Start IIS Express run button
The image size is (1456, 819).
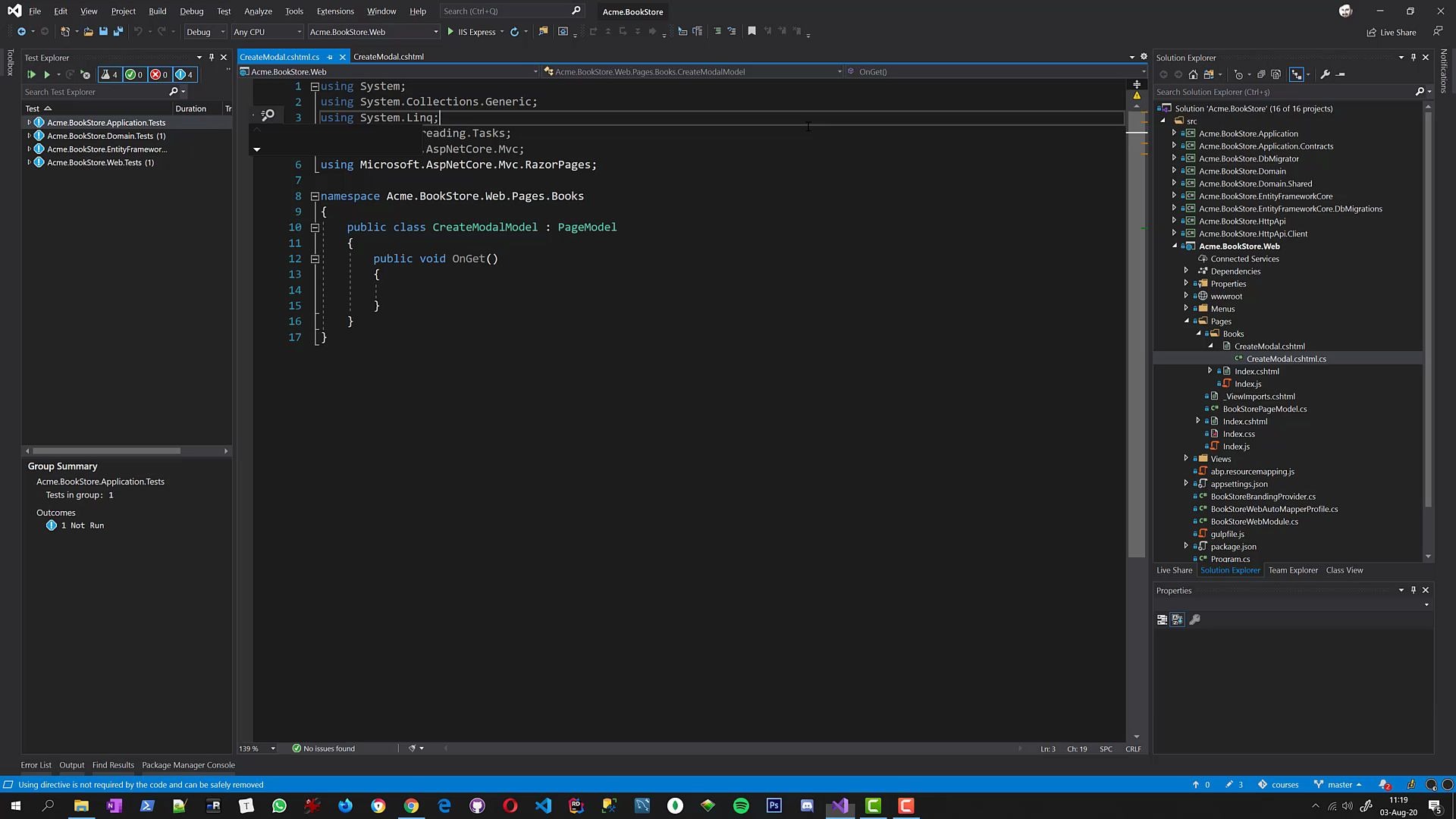471,32
